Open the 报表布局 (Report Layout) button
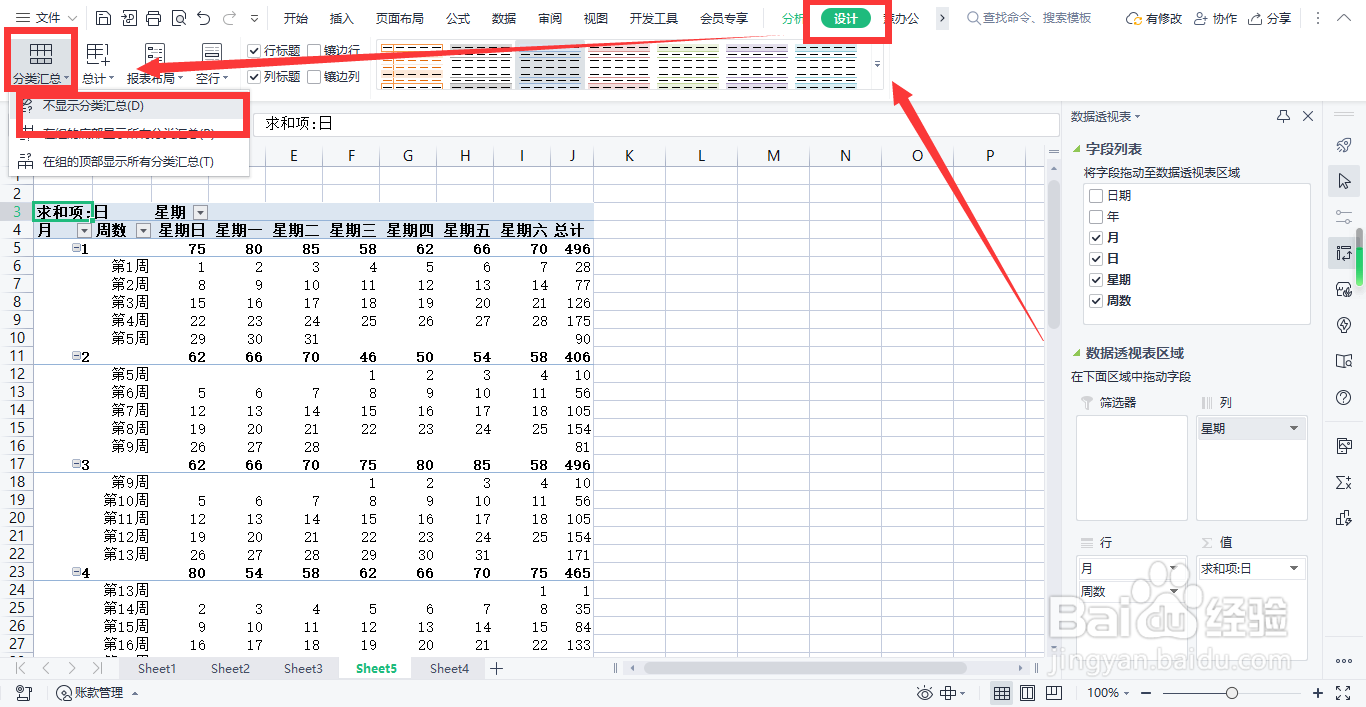The width and height of the screenshot is (1366, 707). coord(155,63)
